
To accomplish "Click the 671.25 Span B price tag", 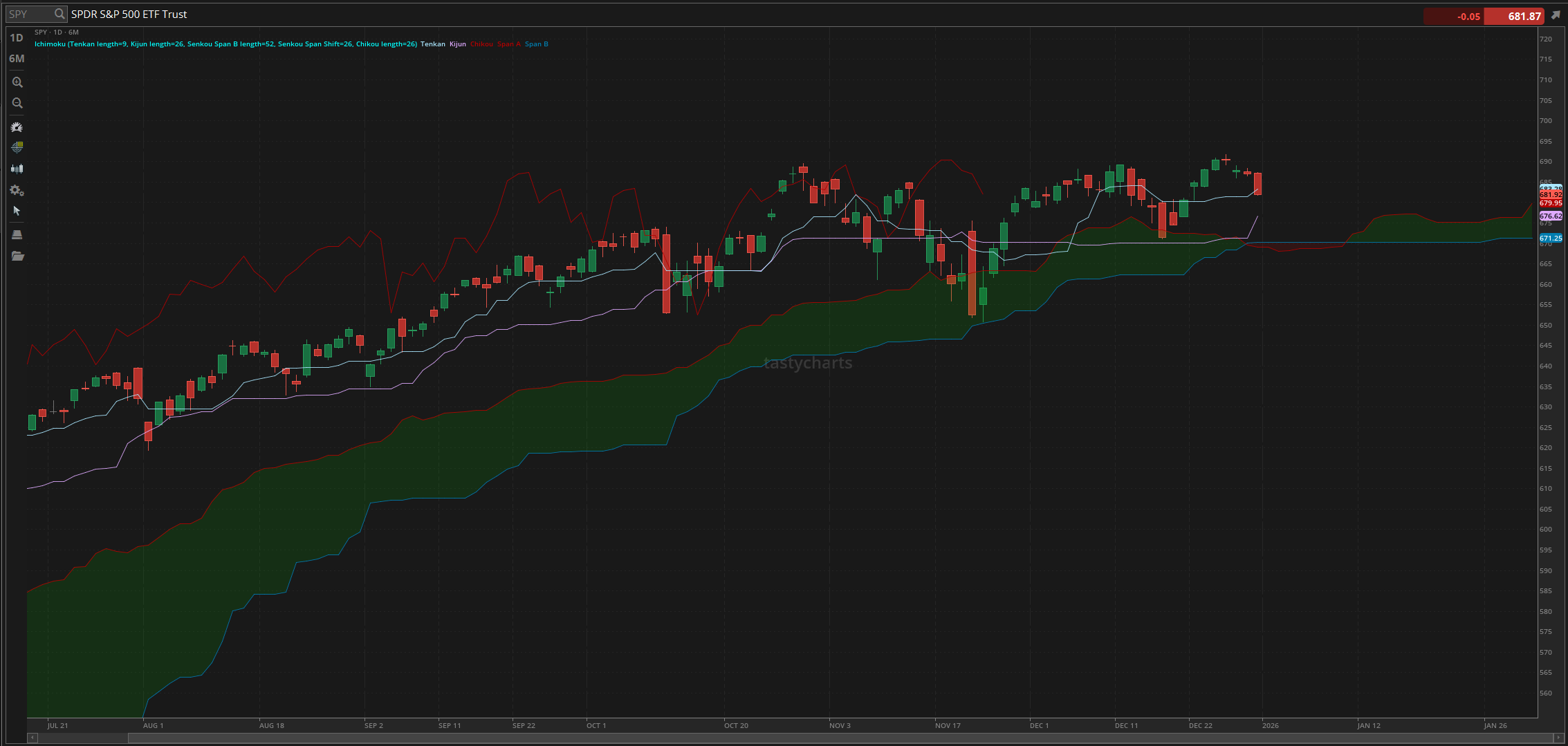I will (1551, 239).
